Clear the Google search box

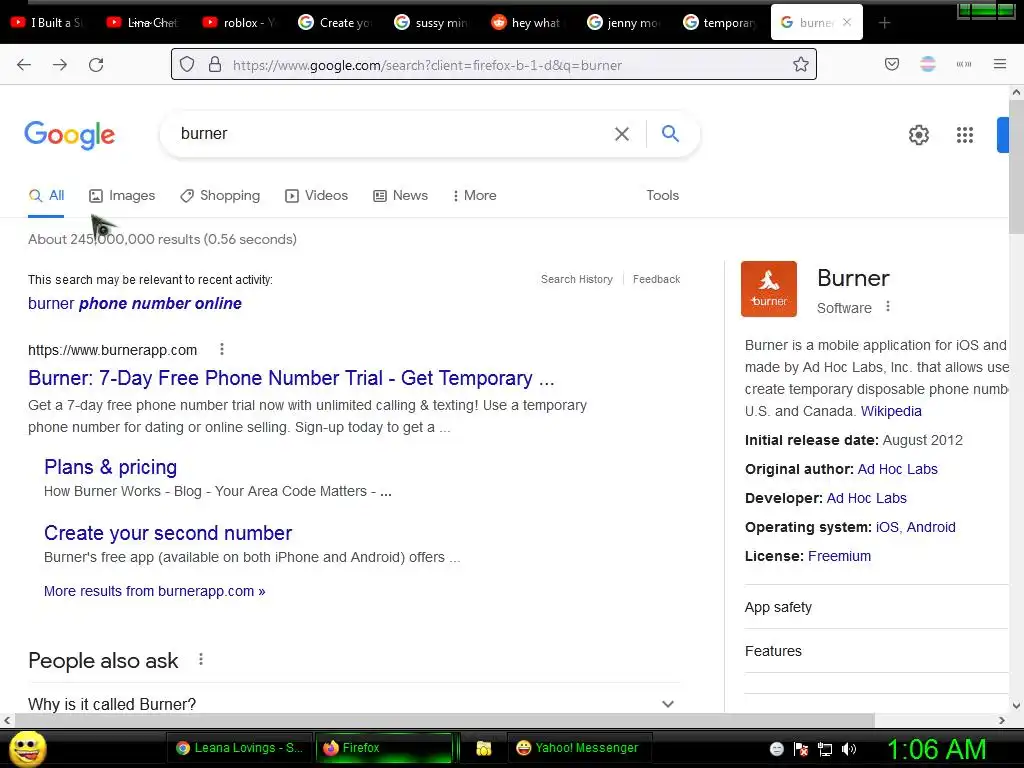coord(622,134)
